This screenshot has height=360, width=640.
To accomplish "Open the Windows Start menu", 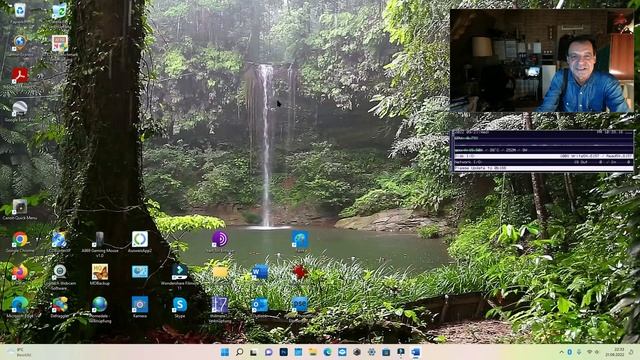I will click(x=224, y=352).
